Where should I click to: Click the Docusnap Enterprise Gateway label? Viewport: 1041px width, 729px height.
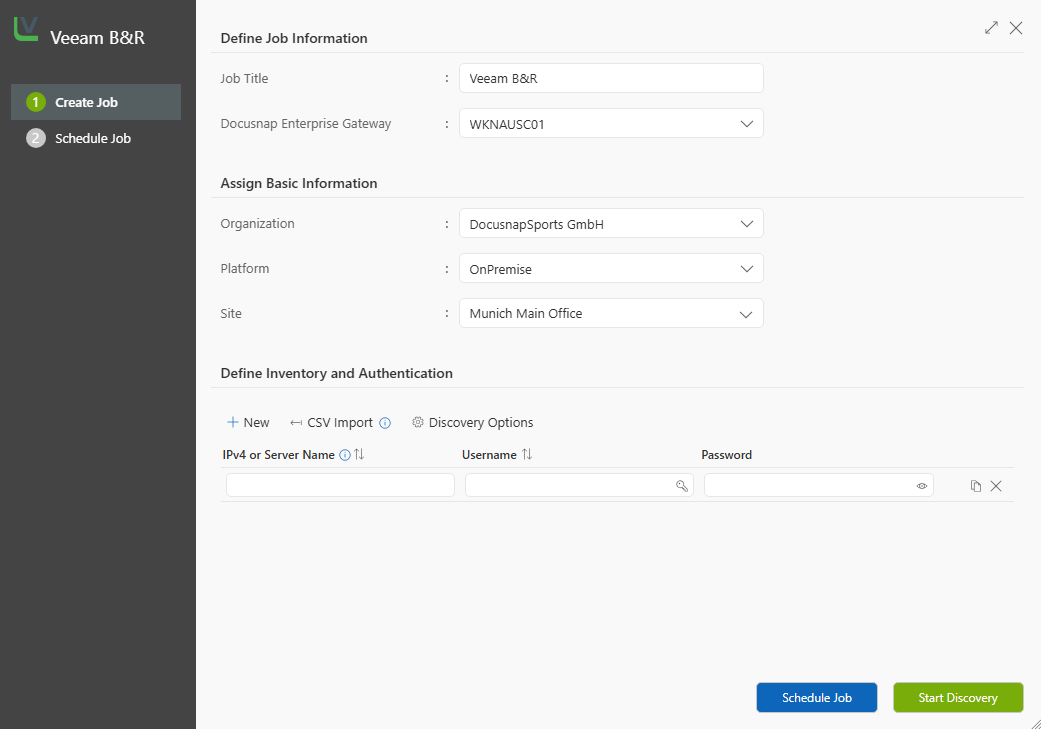pyautogui.click(x=305, y=124)
